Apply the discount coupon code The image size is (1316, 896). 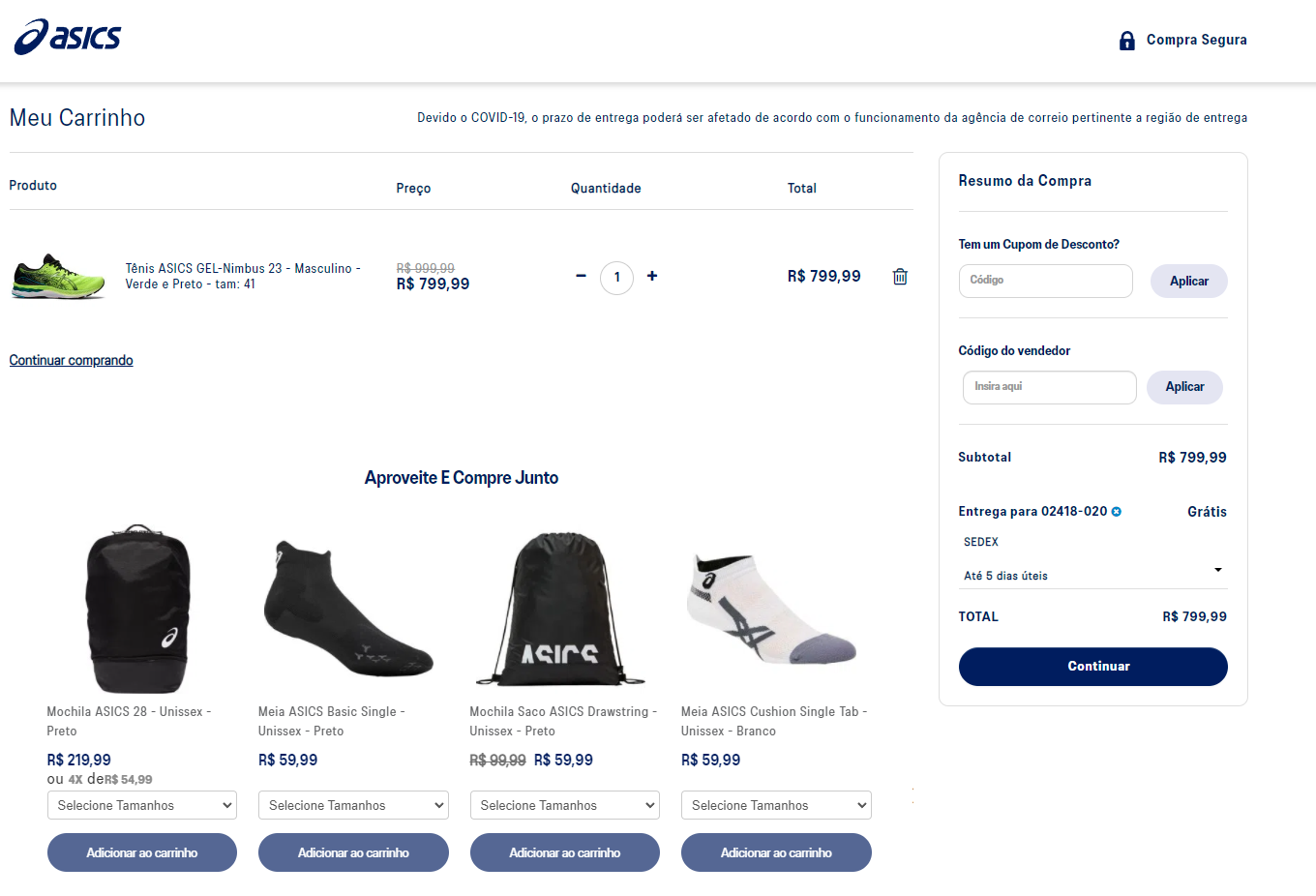coord(1188,282)
